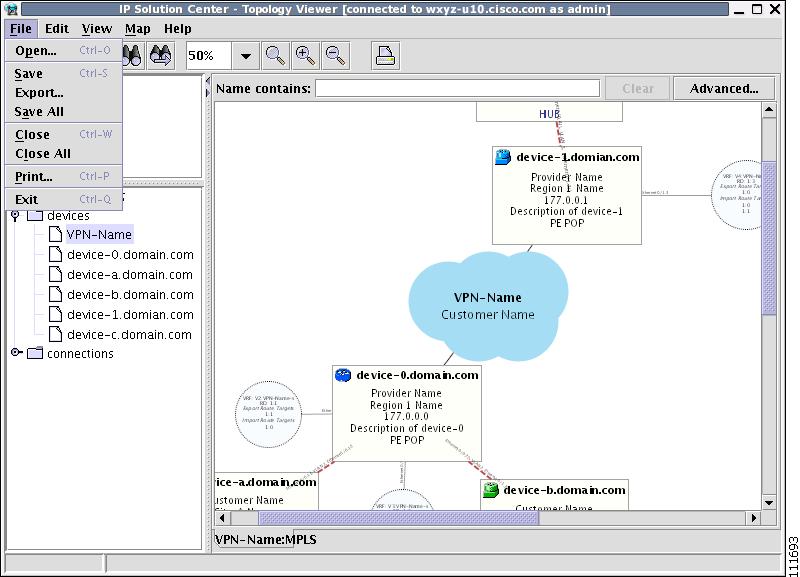Image resolution: width=800 pixels, height=577 pixels.
Task: Click the application icon in the title bar
Action: click(11, 9)
